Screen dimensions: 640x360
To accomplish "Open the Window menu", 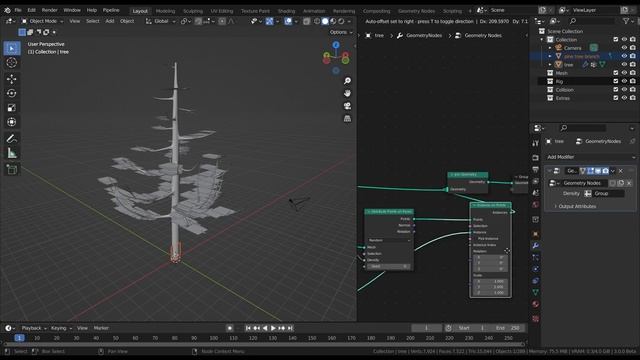I will coord(72,10).
